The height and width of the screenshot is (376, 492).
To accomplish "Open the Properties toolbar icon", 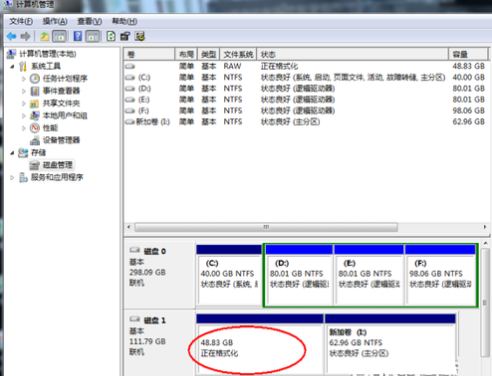I will [x=125, y=36].
